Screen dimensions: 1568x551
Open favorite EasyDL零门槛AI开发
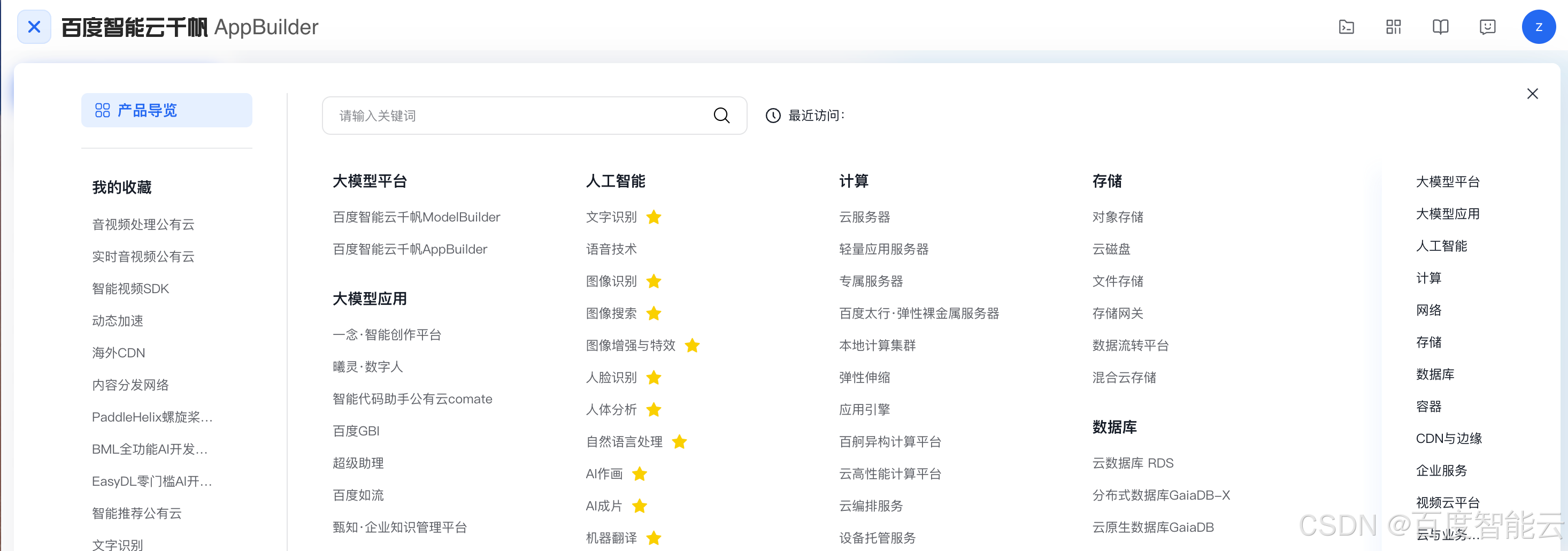point(151,481)
